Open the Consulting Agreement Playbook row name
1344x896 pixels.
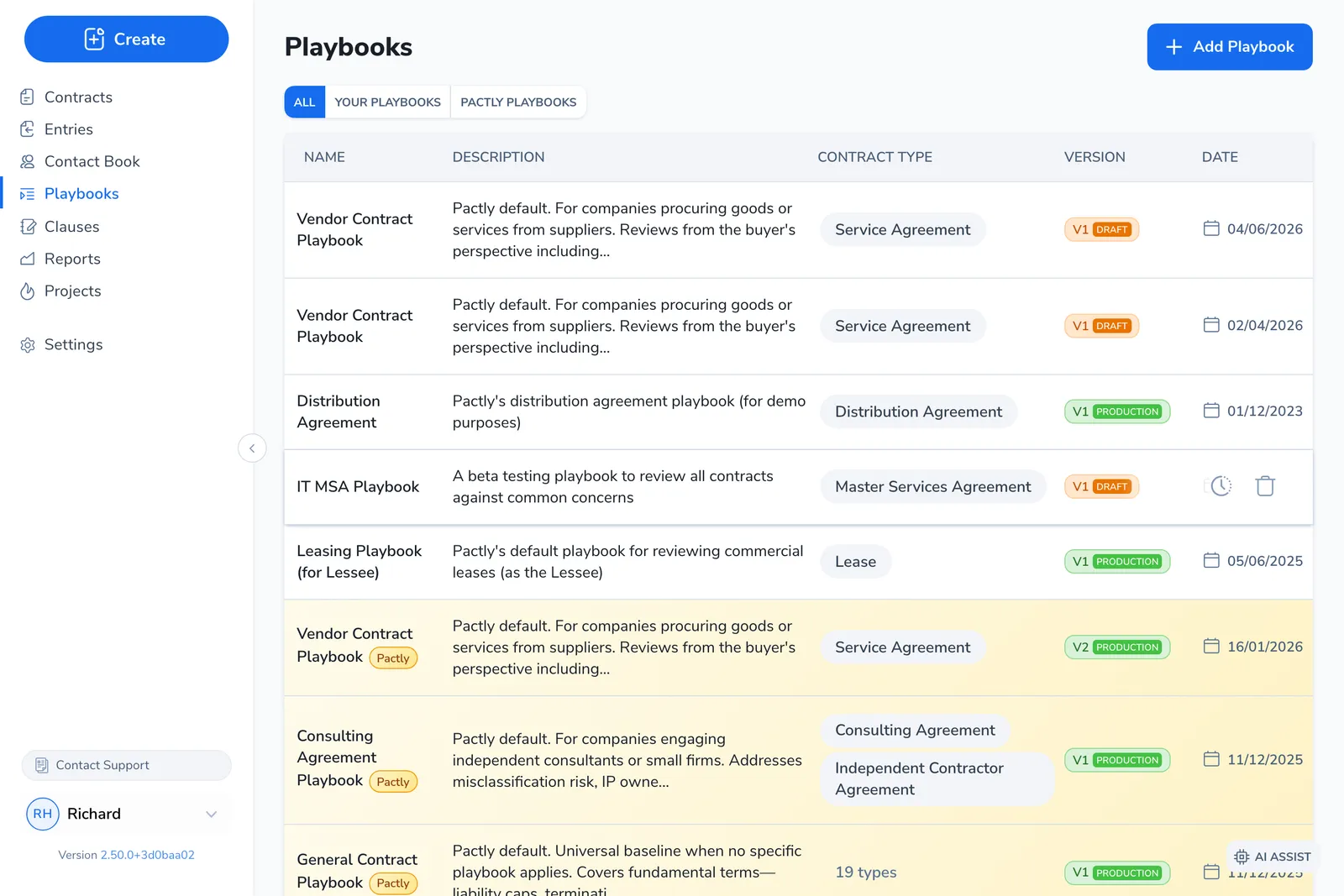[x=336, y=757]
